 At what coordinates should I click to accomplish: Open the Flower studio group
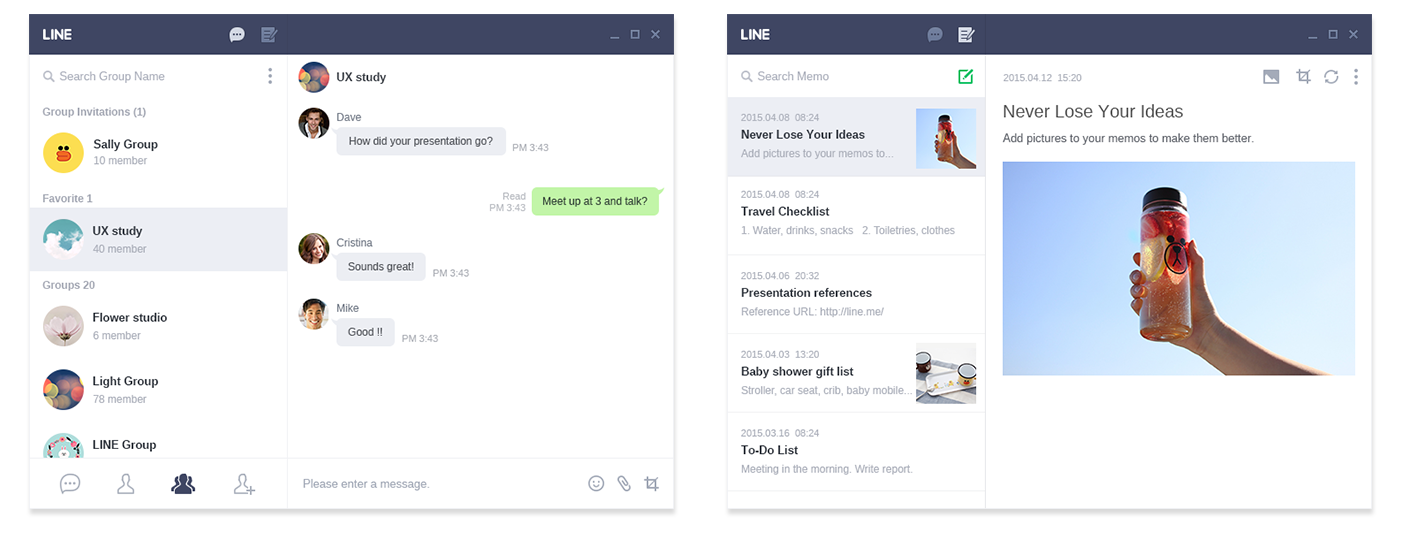pyautogui.click(x=158, y=326)
